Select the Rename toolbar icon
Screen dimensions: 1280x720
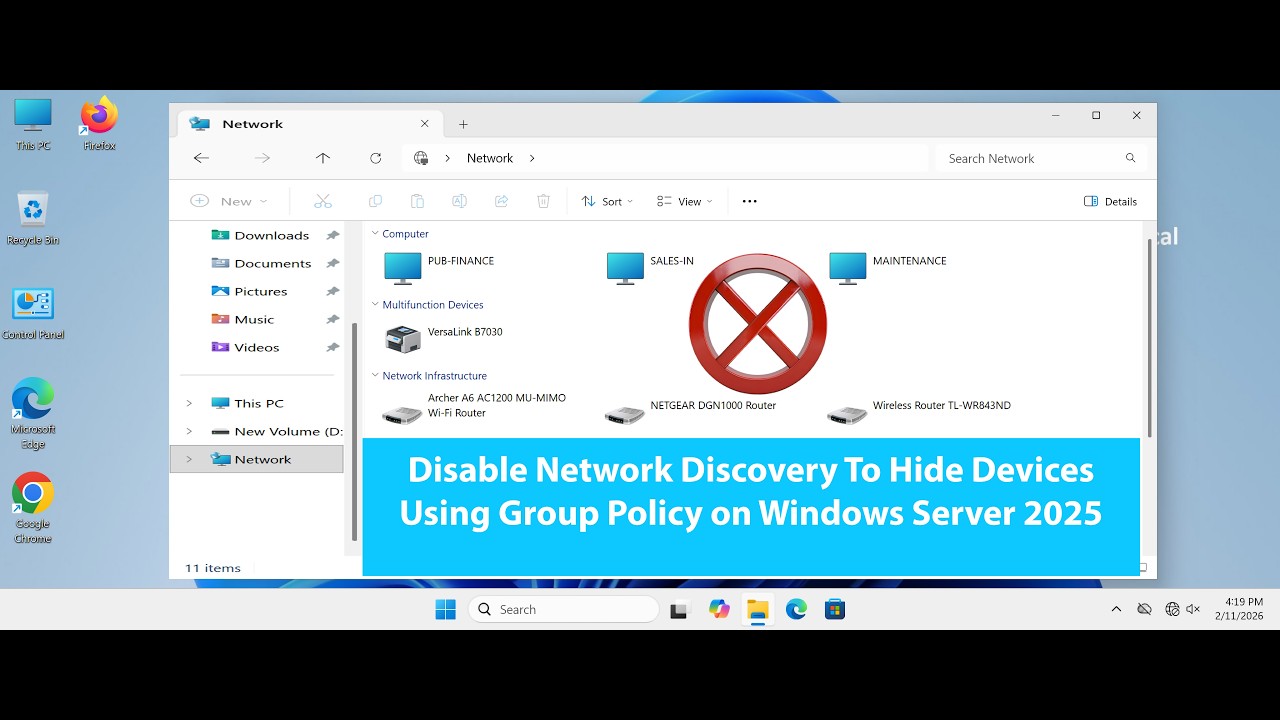[460, 201]
